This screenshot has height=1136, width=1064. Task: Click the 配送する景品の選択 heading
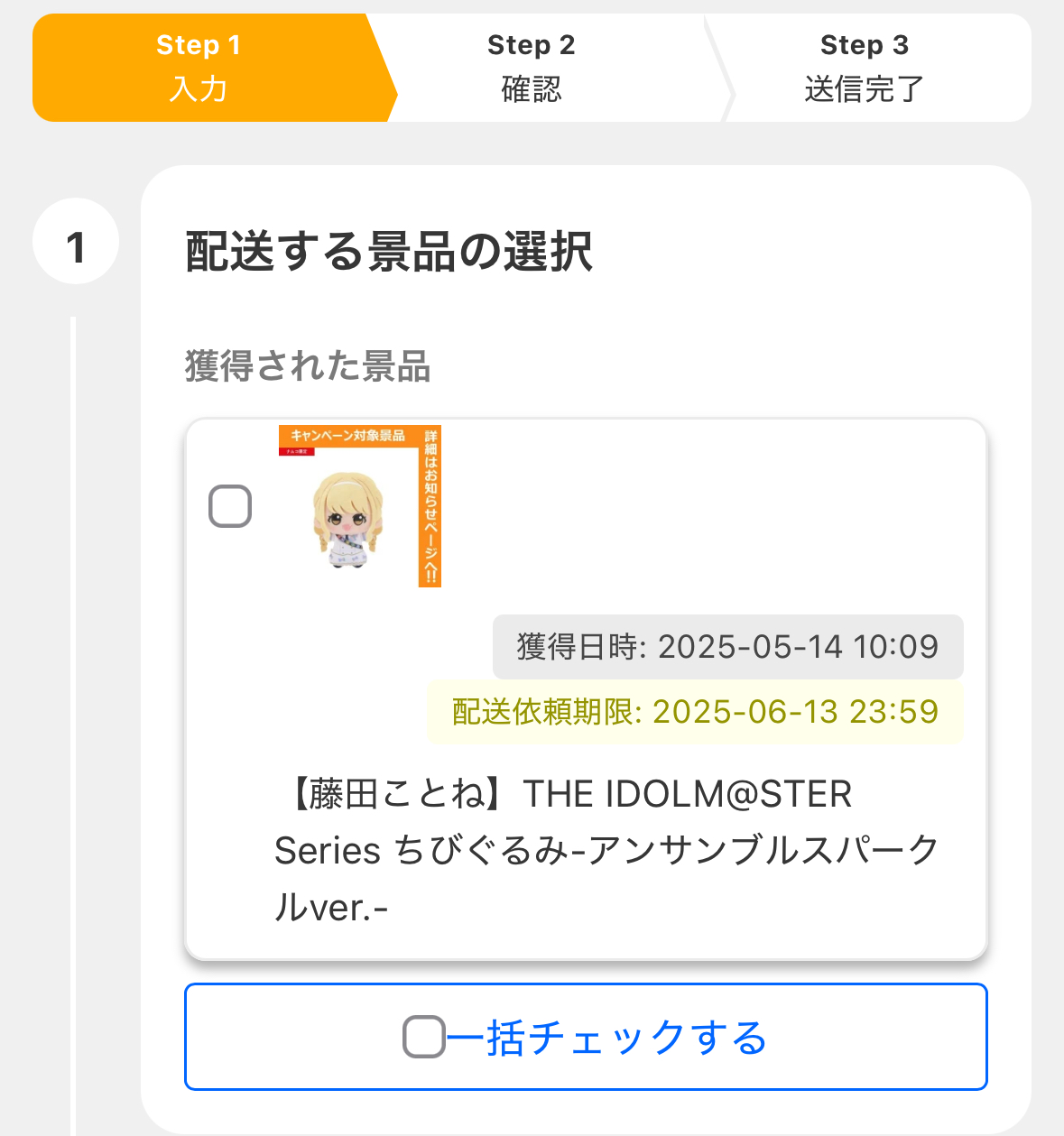pos(389,251)
